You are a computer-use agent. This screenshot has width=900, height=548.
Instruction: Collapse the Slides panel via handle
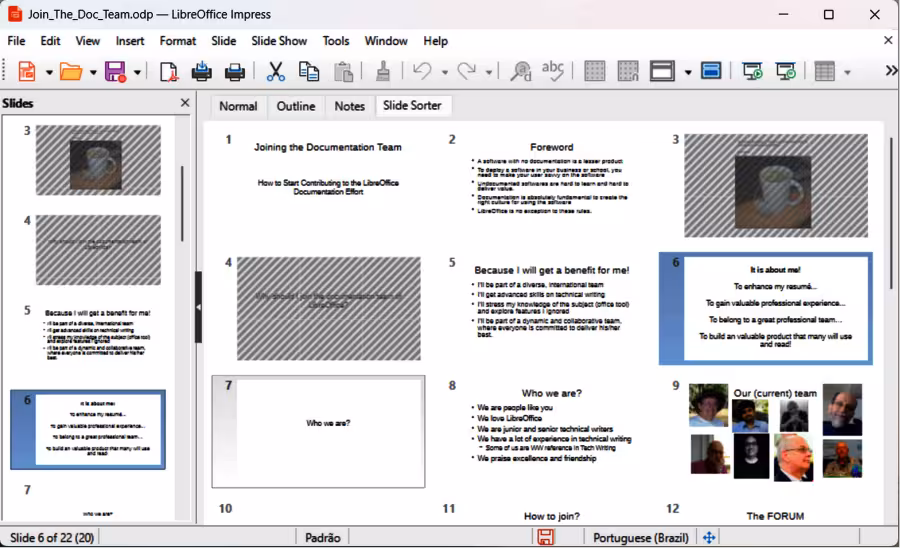coord(198,307)
